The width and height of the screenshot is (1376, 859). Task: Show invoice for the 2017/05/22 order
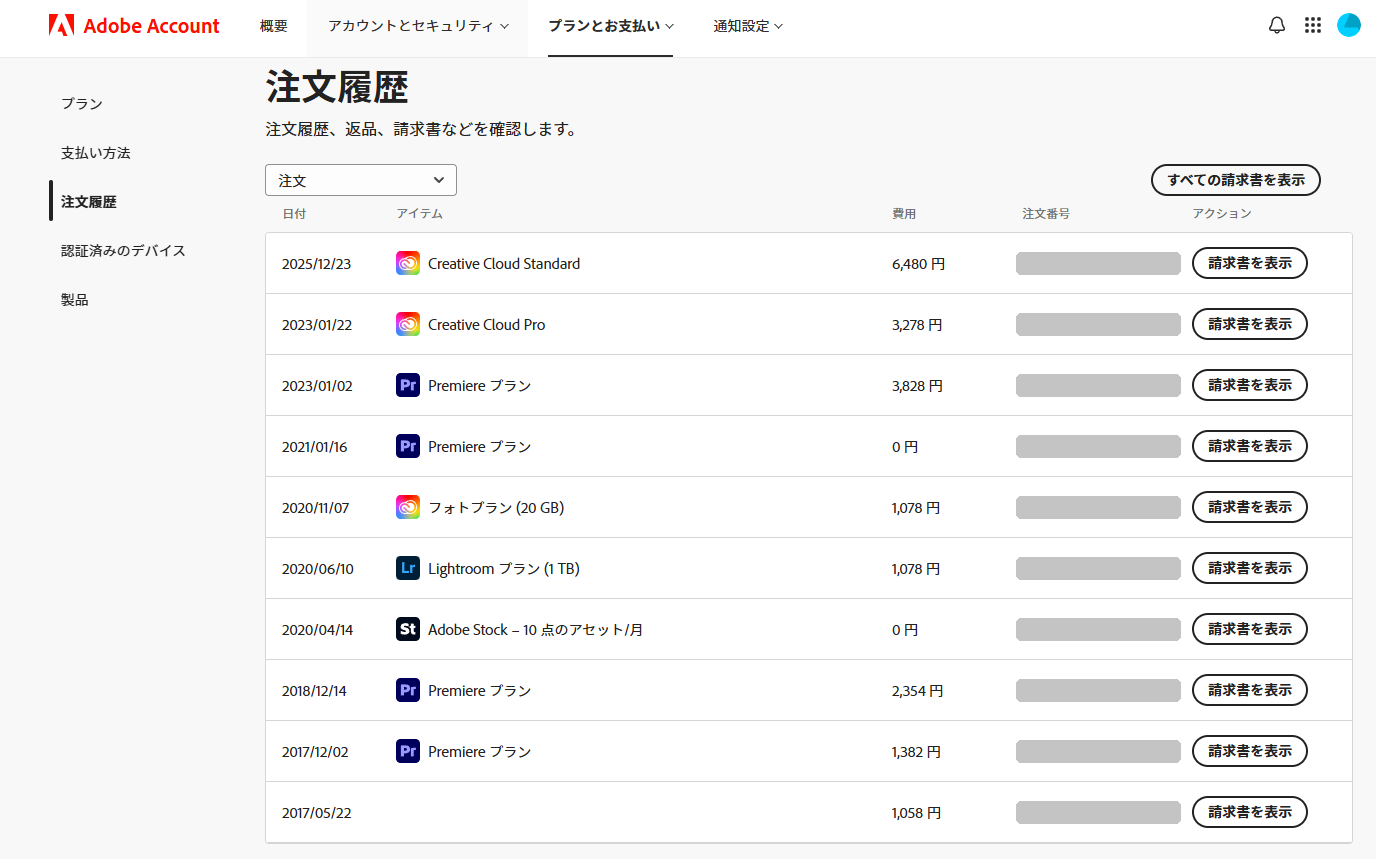pos(1250,812)
